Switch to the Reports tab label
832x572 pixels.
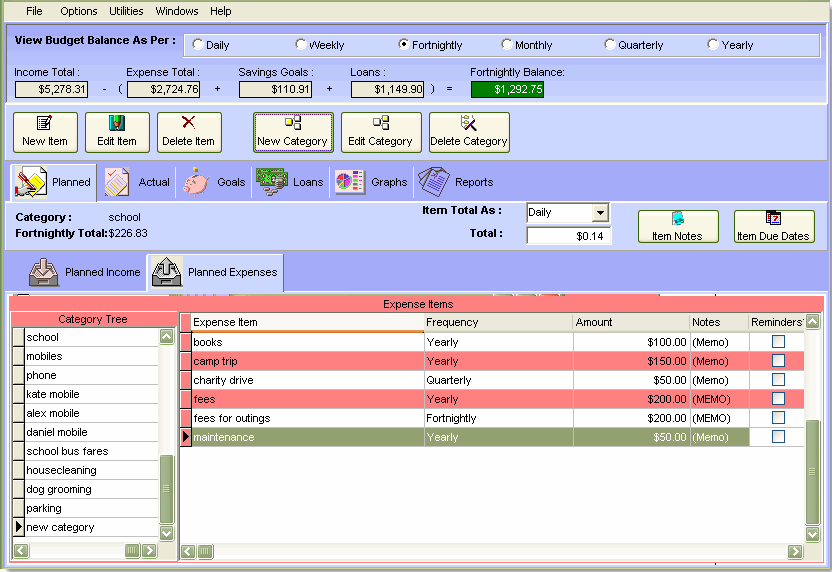474,182
